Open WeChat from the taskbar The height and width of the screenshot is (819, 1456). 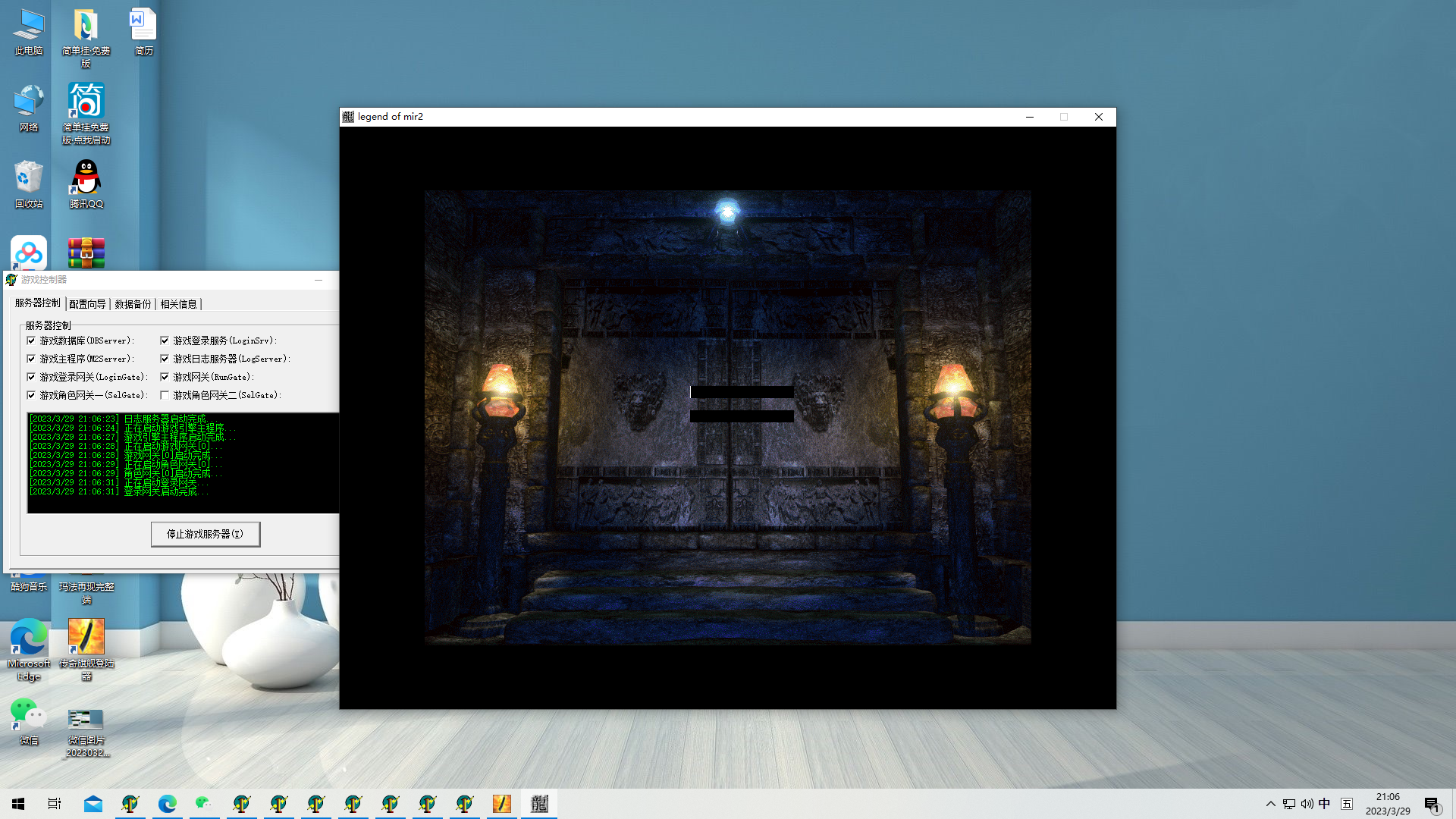(x=203, y=804)
